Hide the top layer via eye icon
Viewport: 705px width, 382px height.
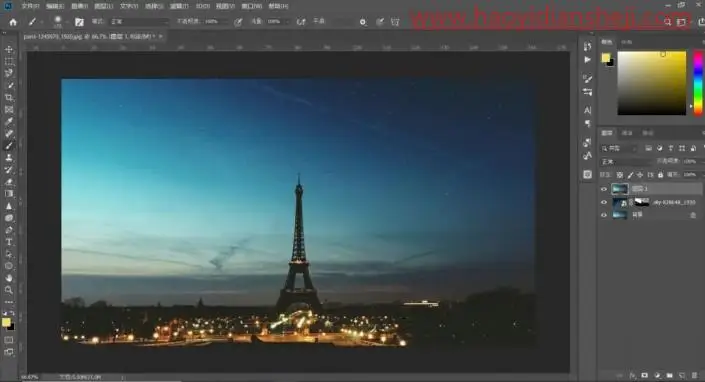[604, 189]
